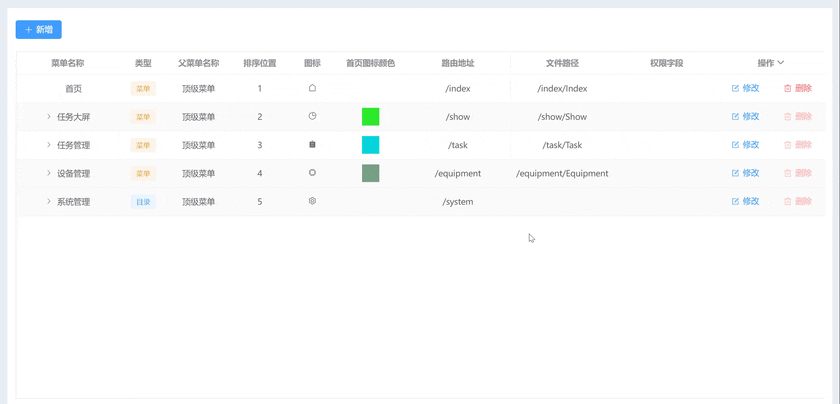Click 删除 for the 首页 row
840x404 pixels.
click(798, 88)
